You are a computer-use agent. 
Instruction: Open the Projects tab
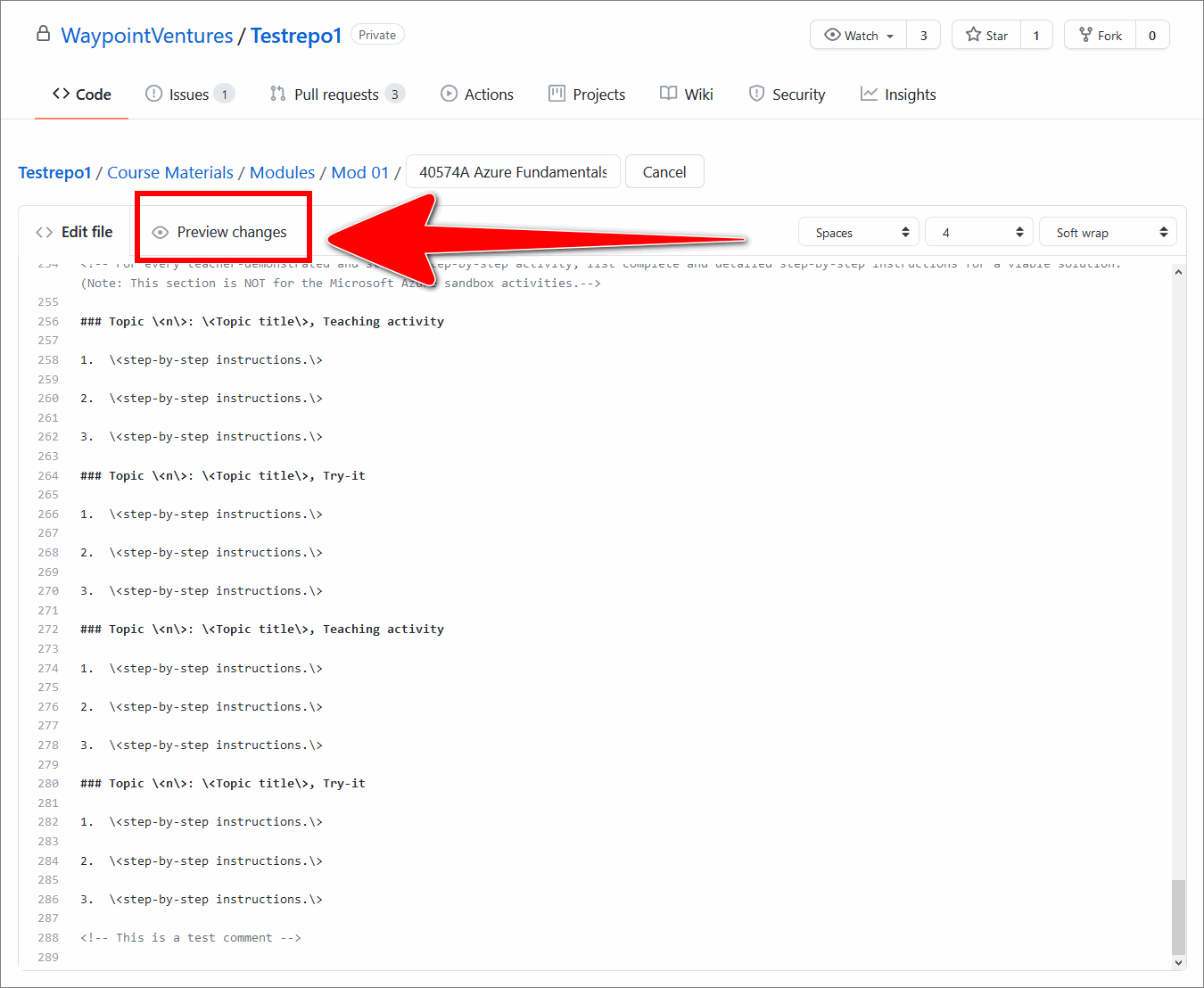click(x=587, y=95)
